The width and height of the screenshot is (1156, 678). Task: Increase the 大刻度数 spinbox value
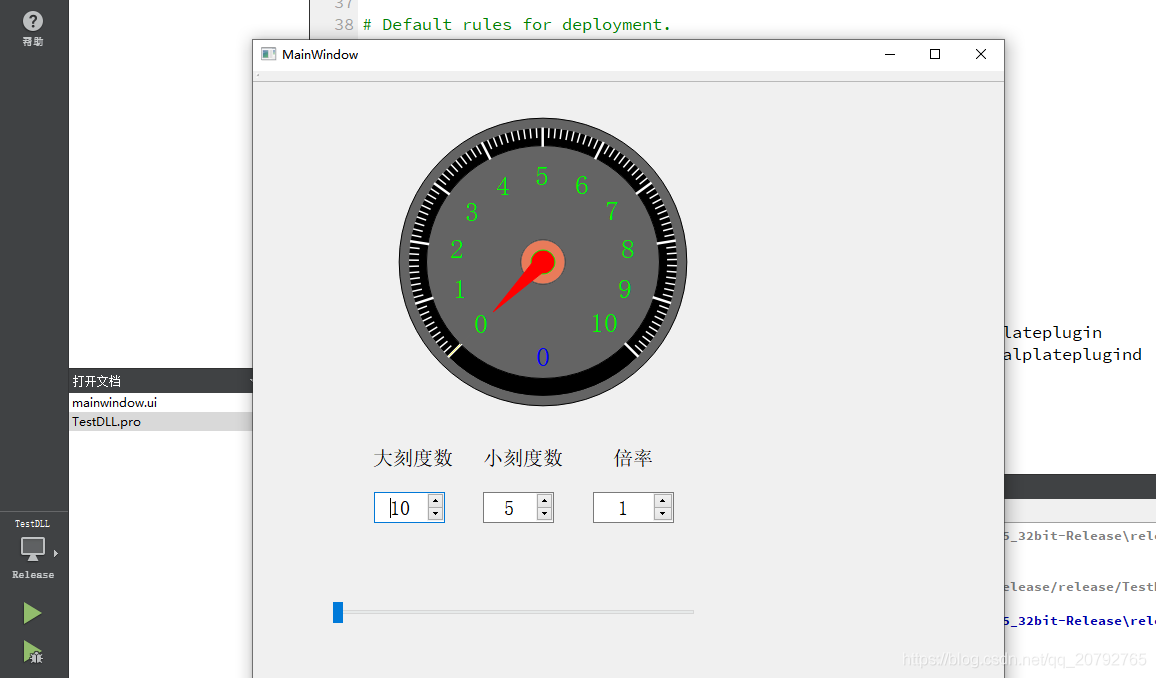(436, 500)
